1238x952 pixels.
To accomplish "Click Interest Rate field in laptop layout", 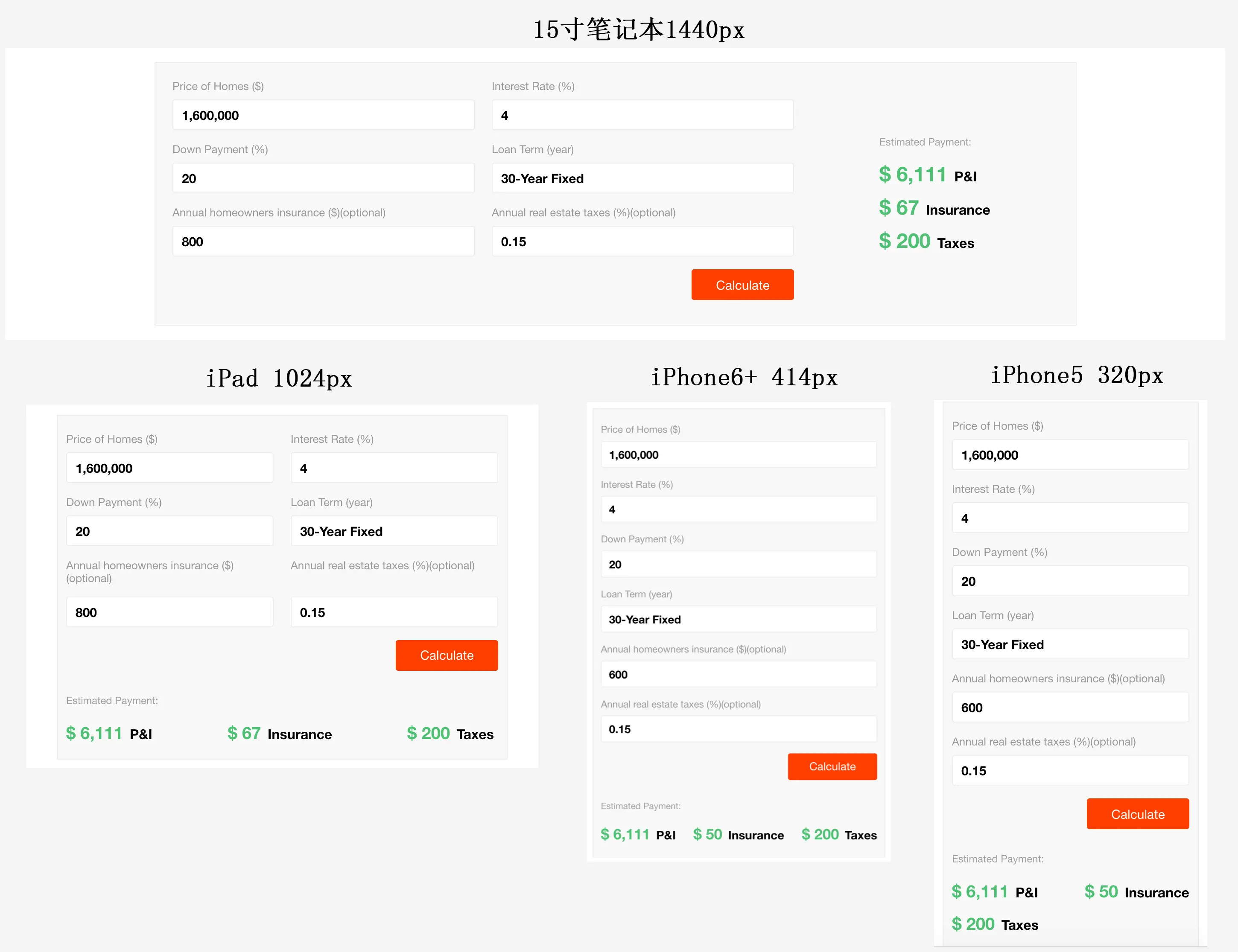I will point(642,115).
